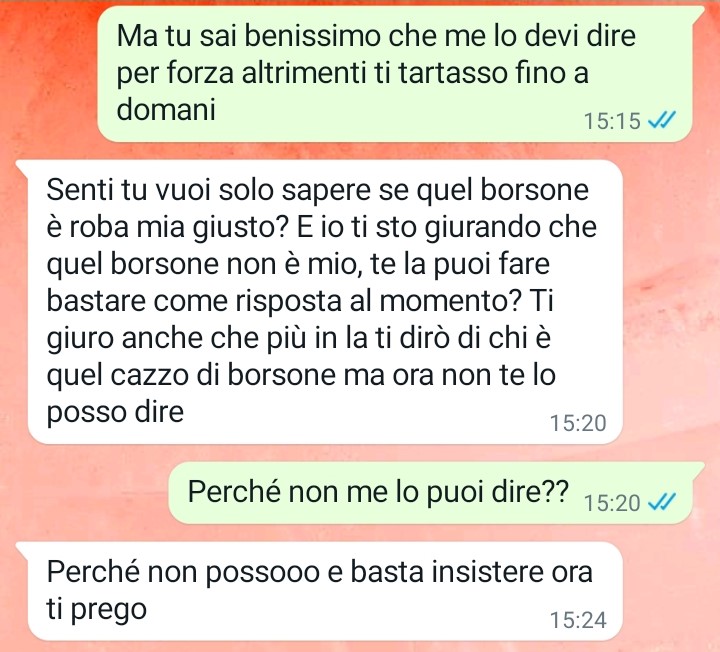Click the 15:20 timestamp in the green bubble
Image resolution: width=720 pixels, height=652 pixels.
tap(612, 503)
